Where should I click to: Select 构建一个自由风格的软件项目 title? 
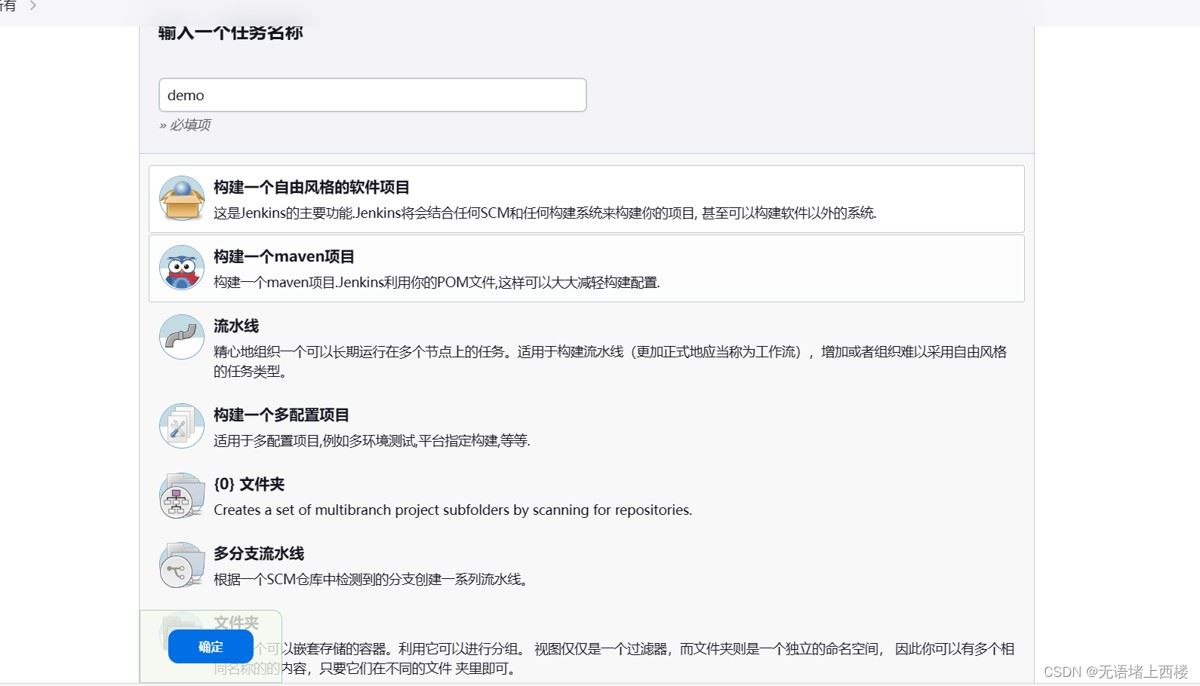(x=312, y=187)
